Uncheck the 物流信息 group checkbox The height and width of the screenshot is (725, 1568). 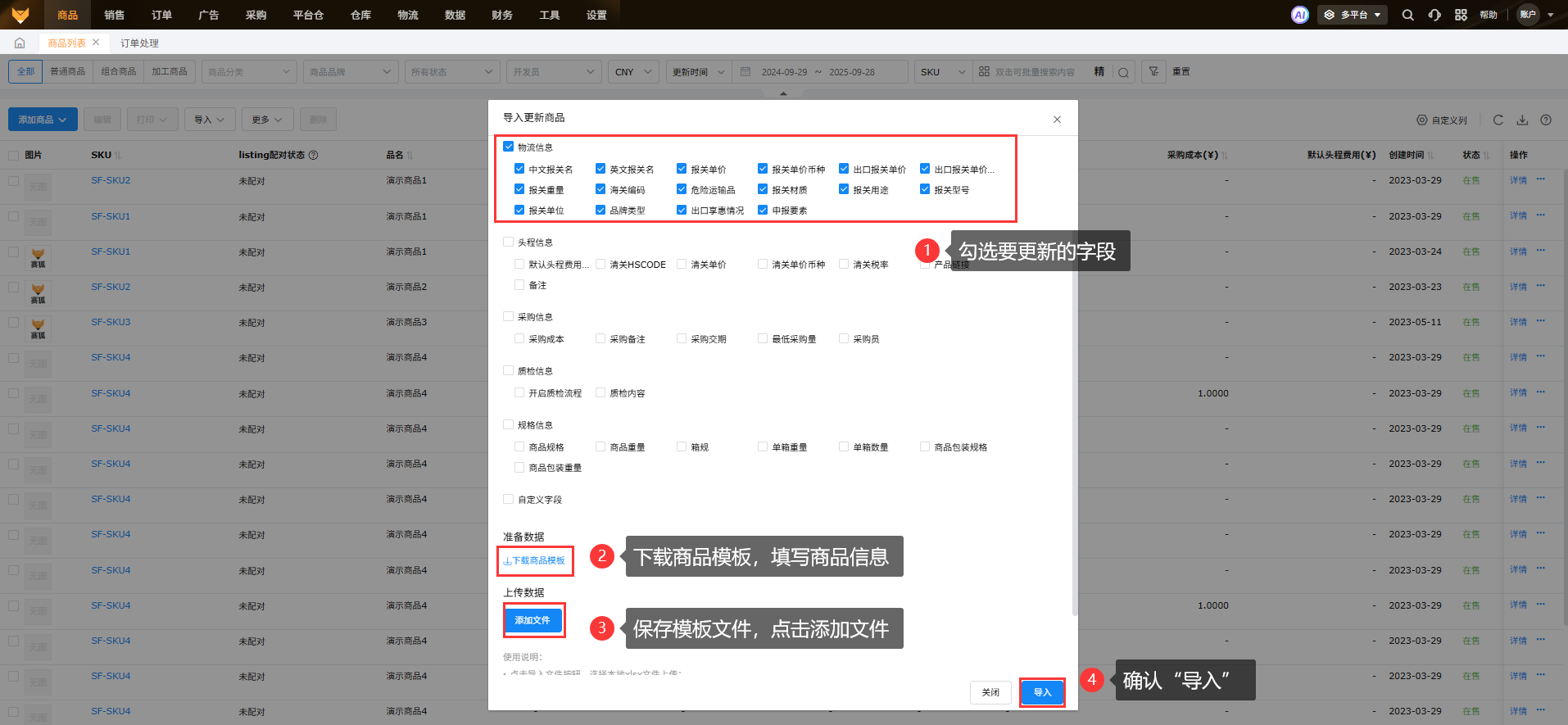509,147
